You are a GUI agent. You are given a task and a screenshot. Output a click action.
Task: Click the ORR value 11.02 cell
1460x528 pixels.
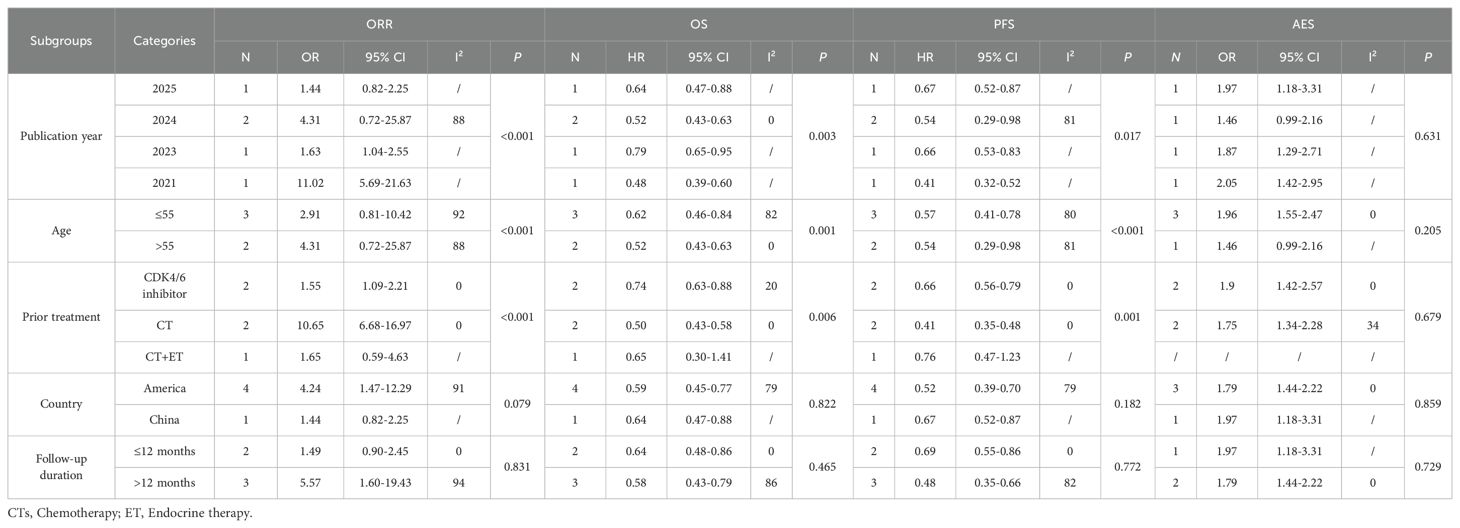307,181
